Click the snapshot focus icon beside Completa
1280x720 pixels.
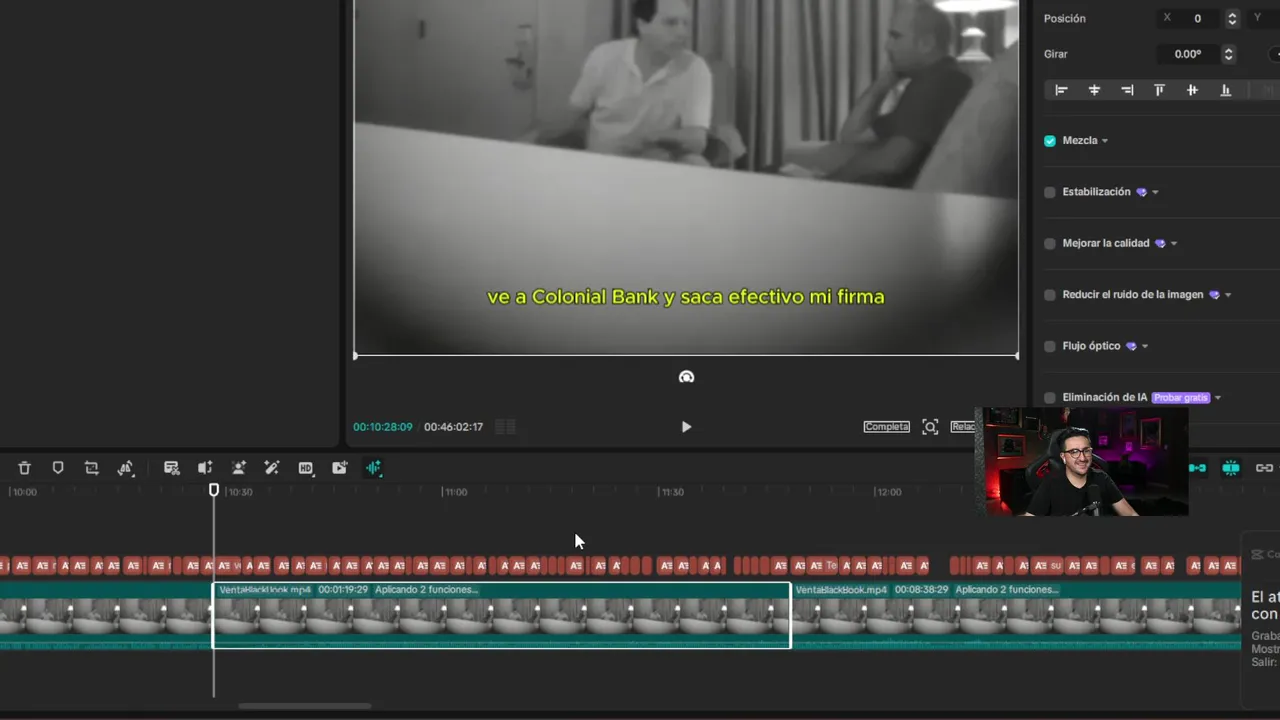pos(930,427)
